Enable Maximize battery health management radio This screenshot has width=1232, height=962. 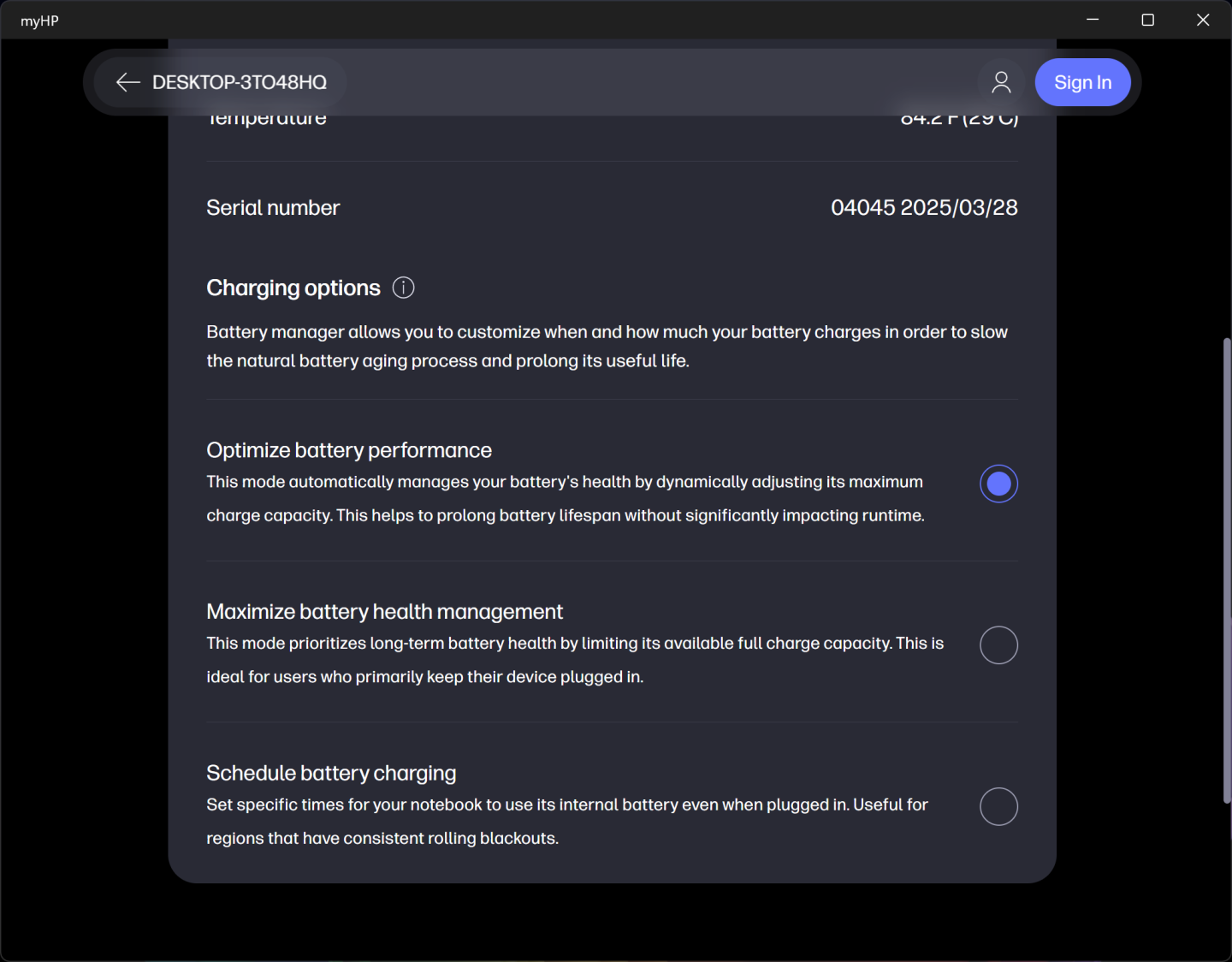[x=998, y=645]
